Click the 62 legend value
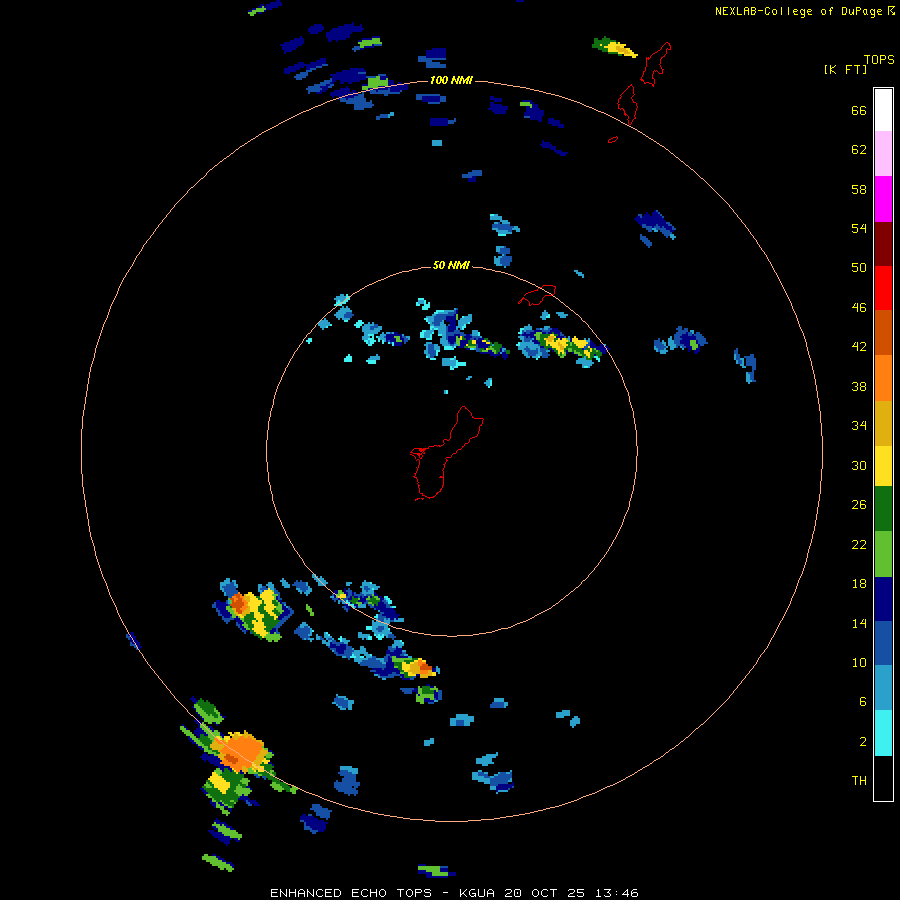The height and width of the screenshot is (900, 900). (859, 150)
